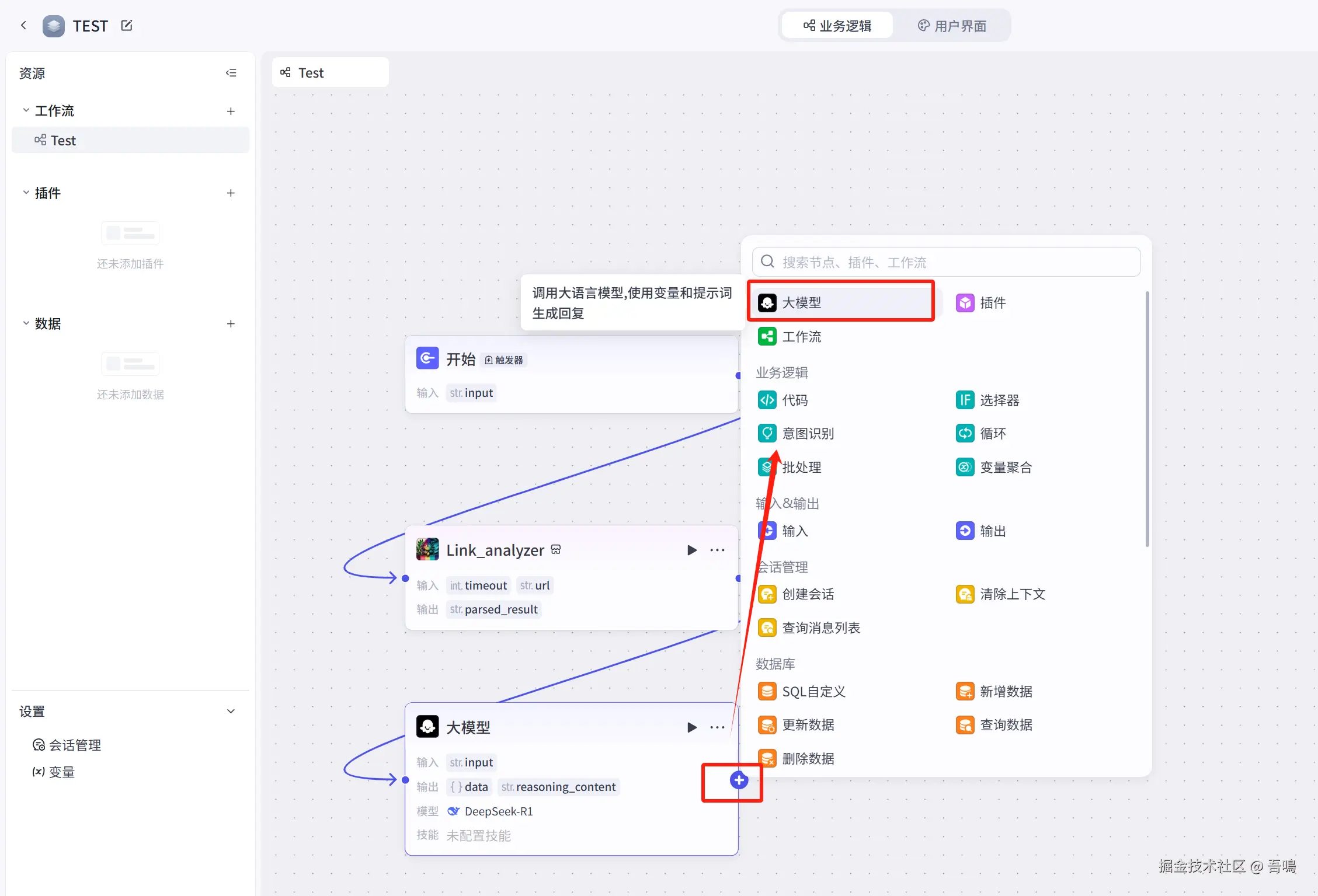
Task: Collapse the 工作流 section chevron
Action: point(26,110)
